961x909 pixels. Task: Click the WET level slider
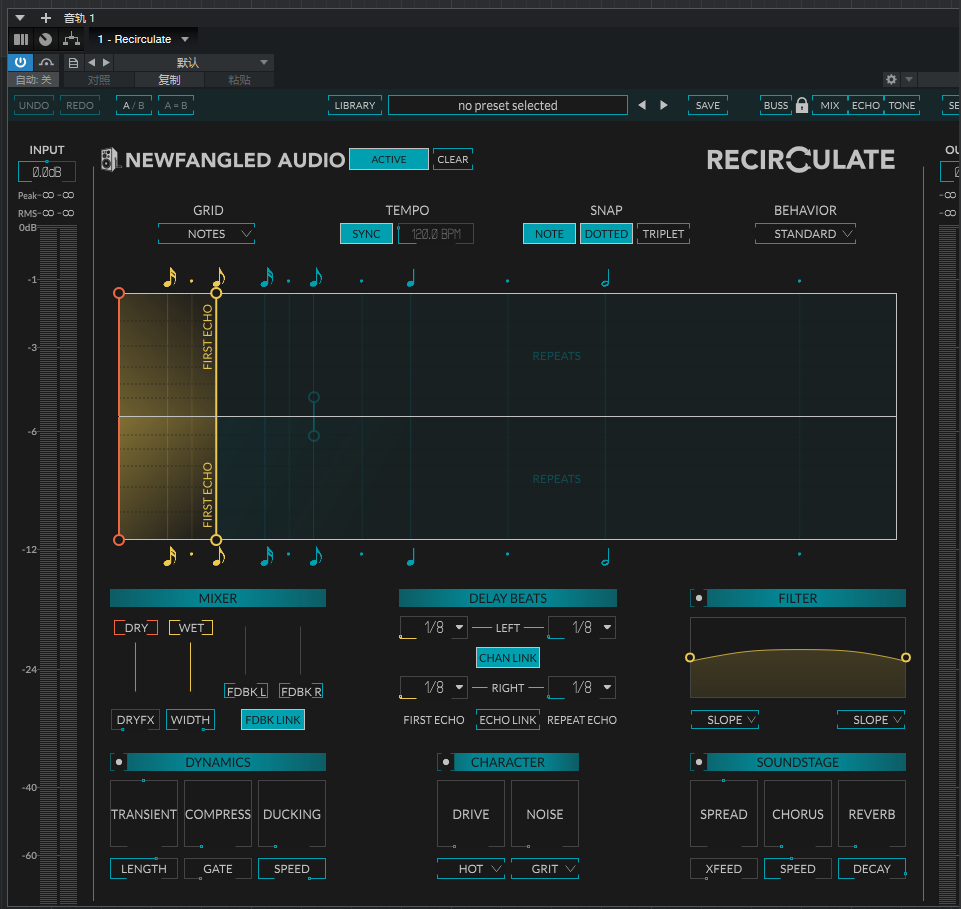click(x=191, y=667)
